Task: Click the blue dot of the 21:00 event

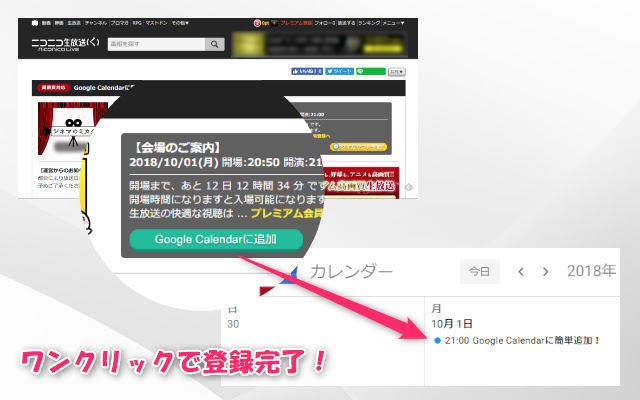Action: click(438, 340)
